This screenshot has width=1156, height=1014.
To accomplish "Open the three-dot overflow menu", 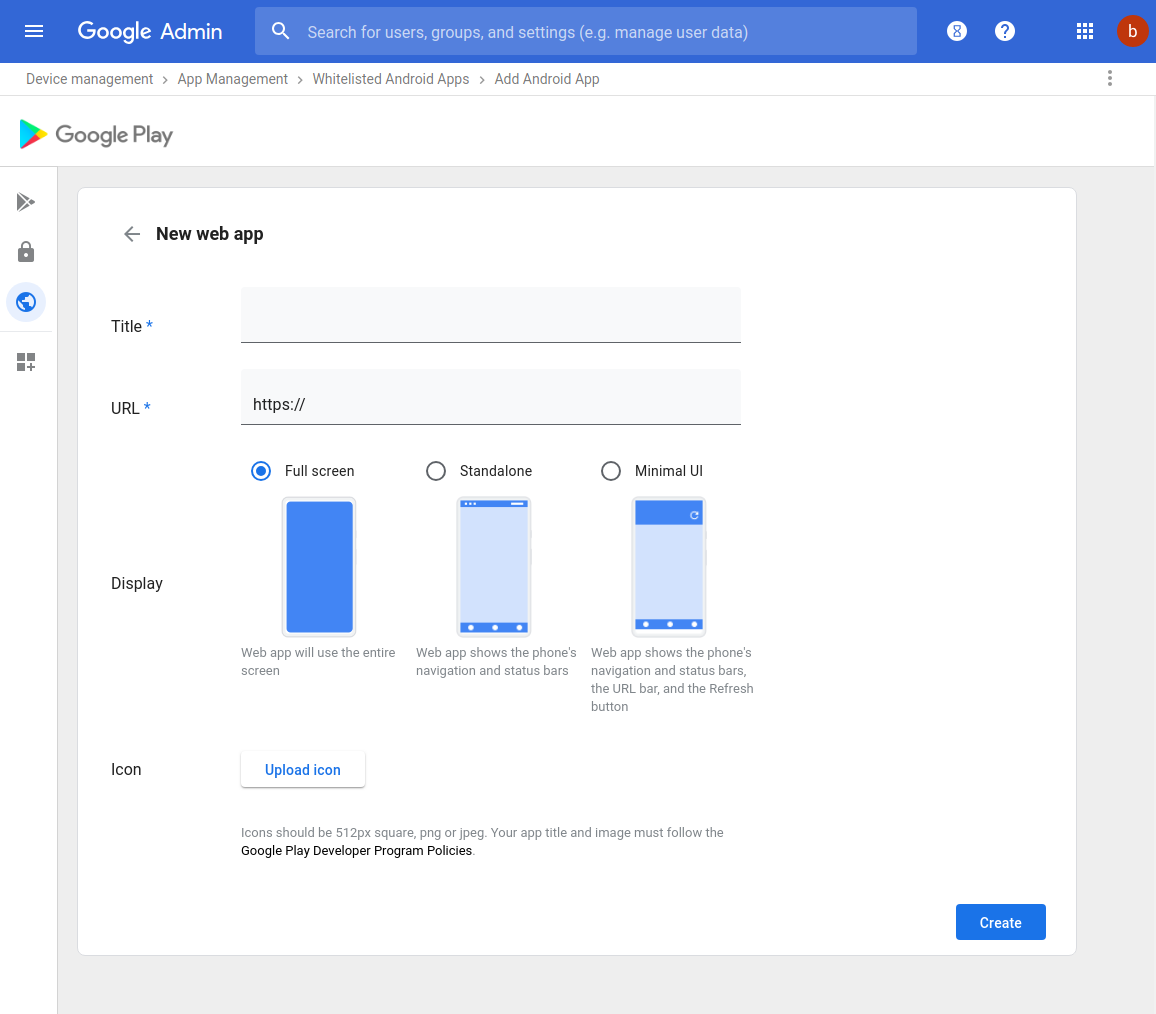I will [x=1110, y=77].
